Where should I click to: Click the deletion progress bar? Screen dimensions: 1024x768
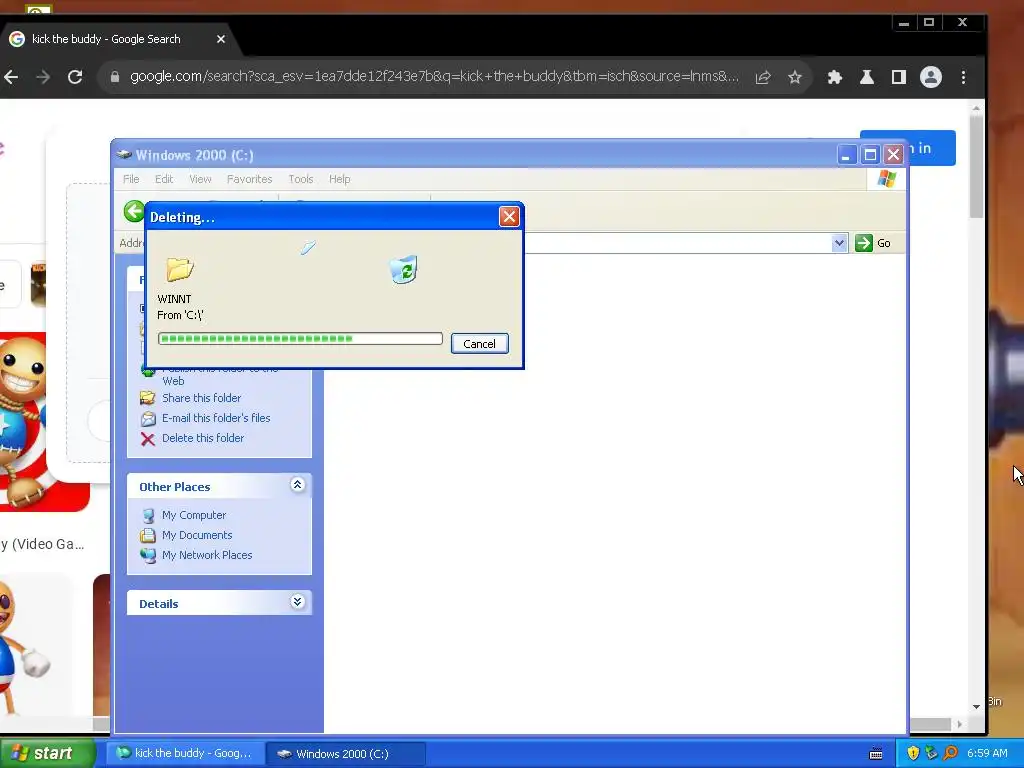(x=300, y=338)
